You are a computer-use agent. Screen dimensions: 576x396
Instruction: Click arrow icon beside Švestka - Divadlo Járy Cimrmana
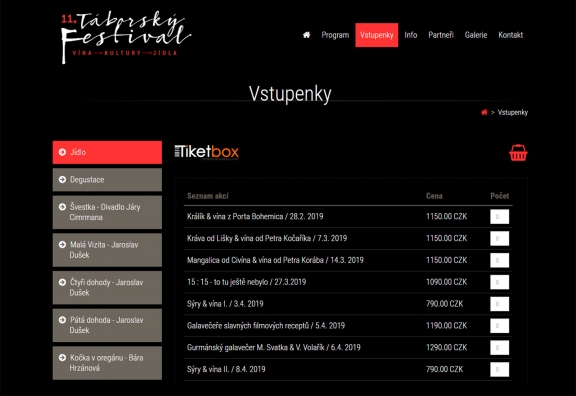click(x=62, y=207)
